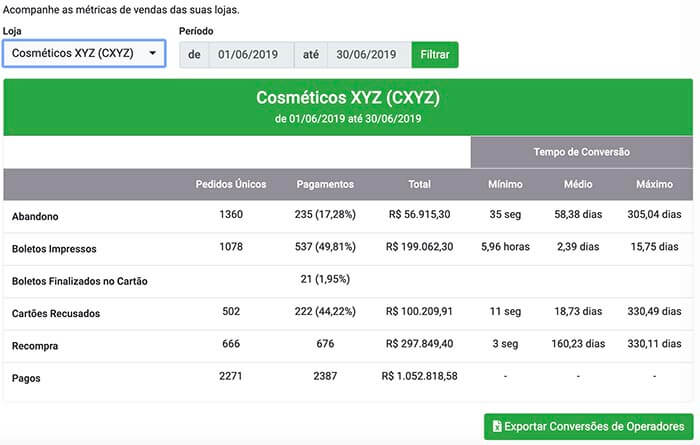
Task: Click the Total column header
Action: point(419,184)
